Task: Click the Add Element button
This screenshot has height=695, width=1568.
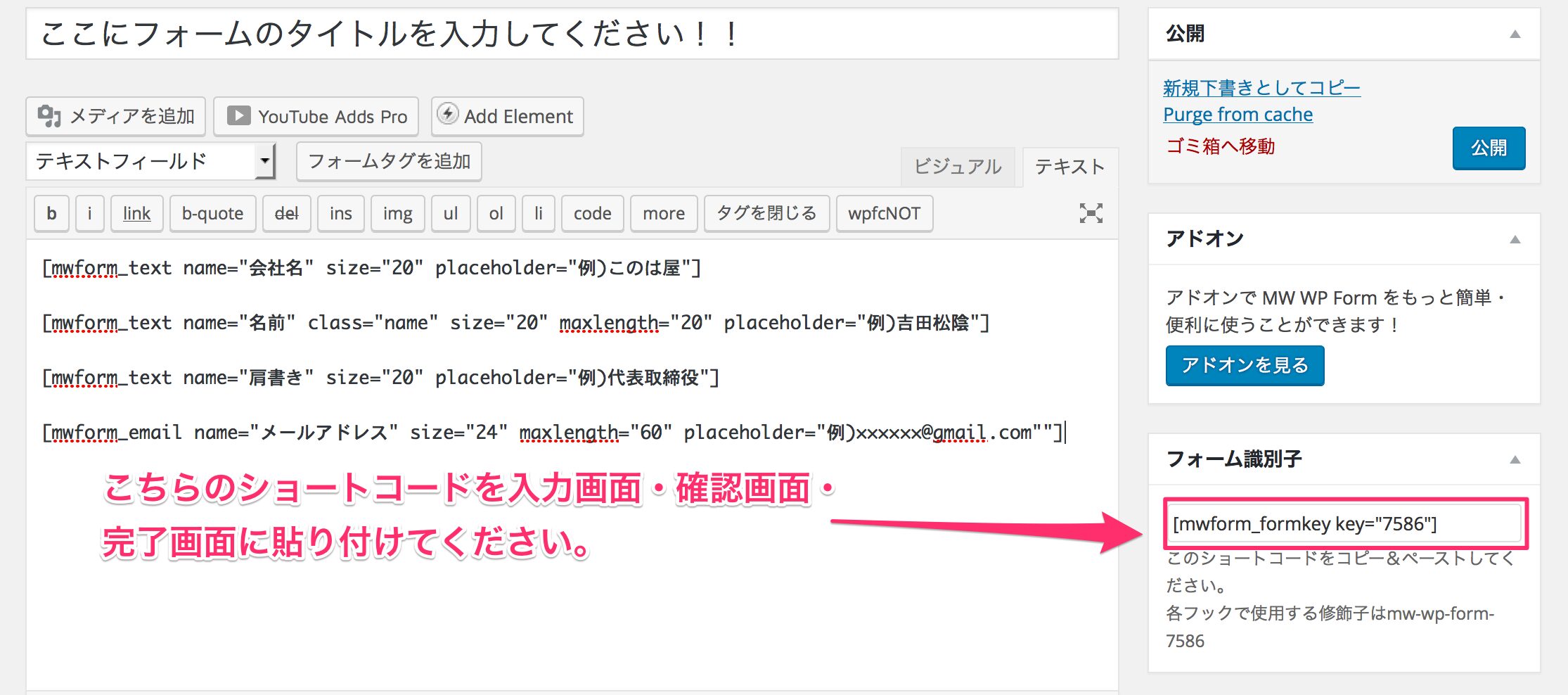Action: pos(507,116)
